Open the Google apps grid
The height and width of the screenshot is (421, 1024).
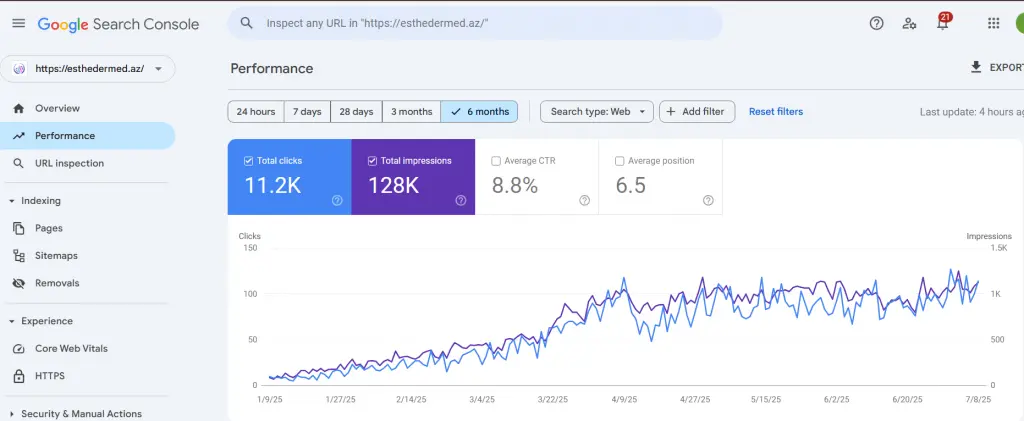(x=993, y=23)
